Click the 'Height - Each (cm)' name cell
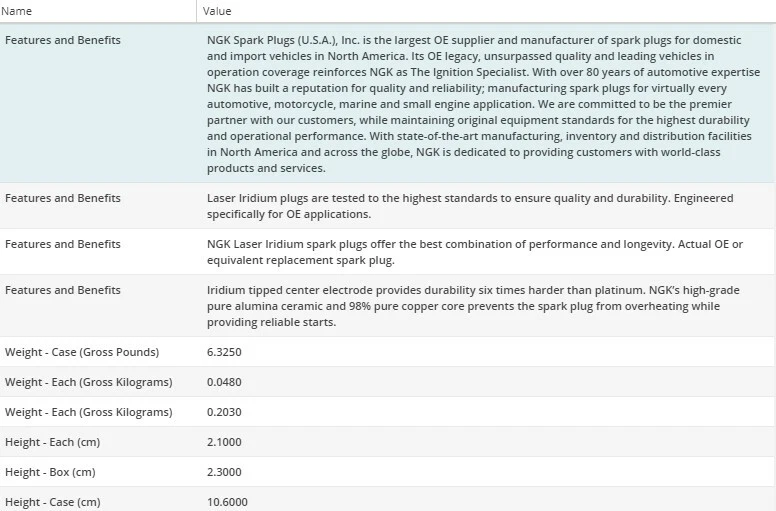 (x=52, y=442)
